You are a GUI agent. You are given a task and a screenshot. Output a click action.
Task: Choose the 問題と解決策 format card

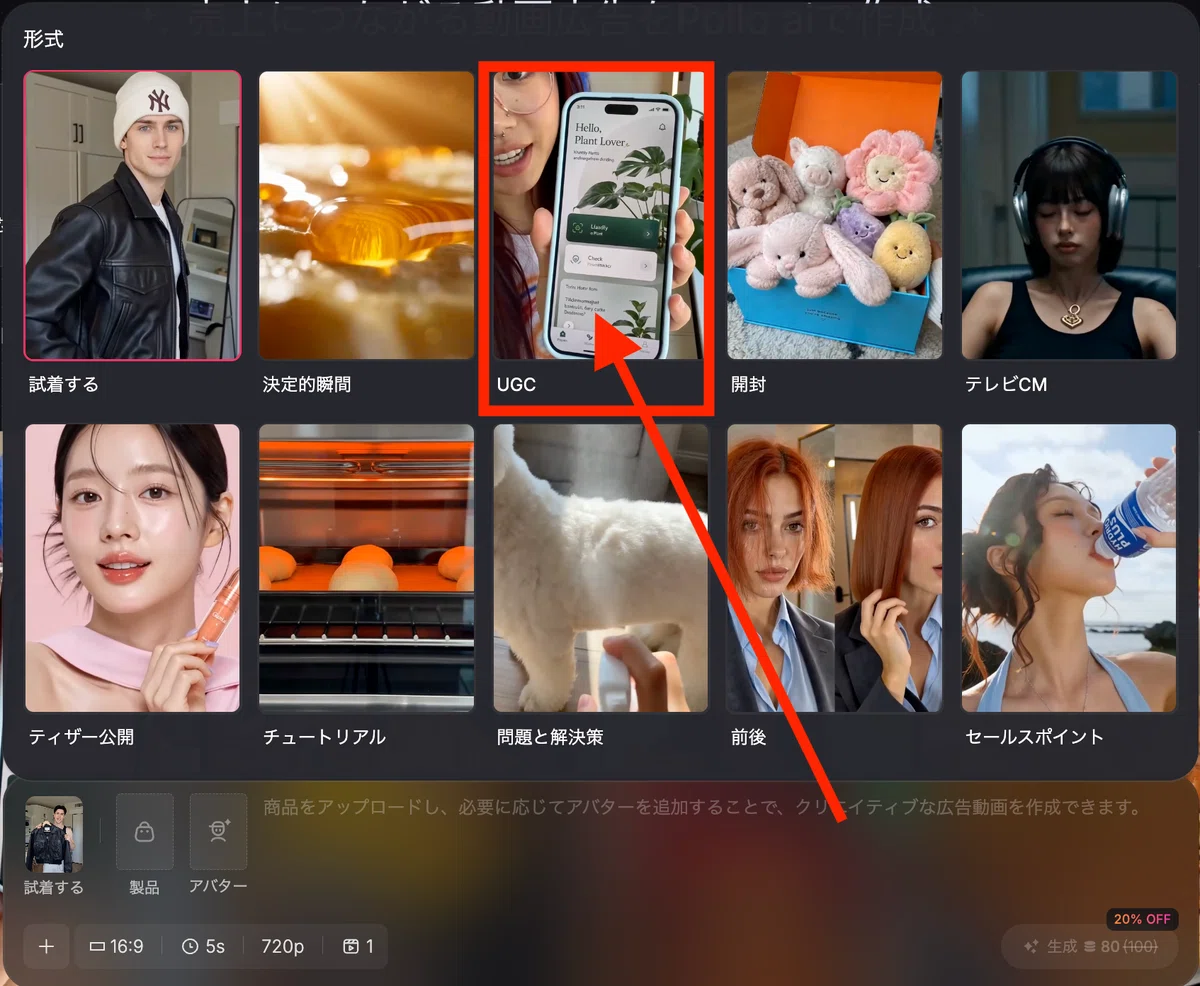click(x=600, y=568)
